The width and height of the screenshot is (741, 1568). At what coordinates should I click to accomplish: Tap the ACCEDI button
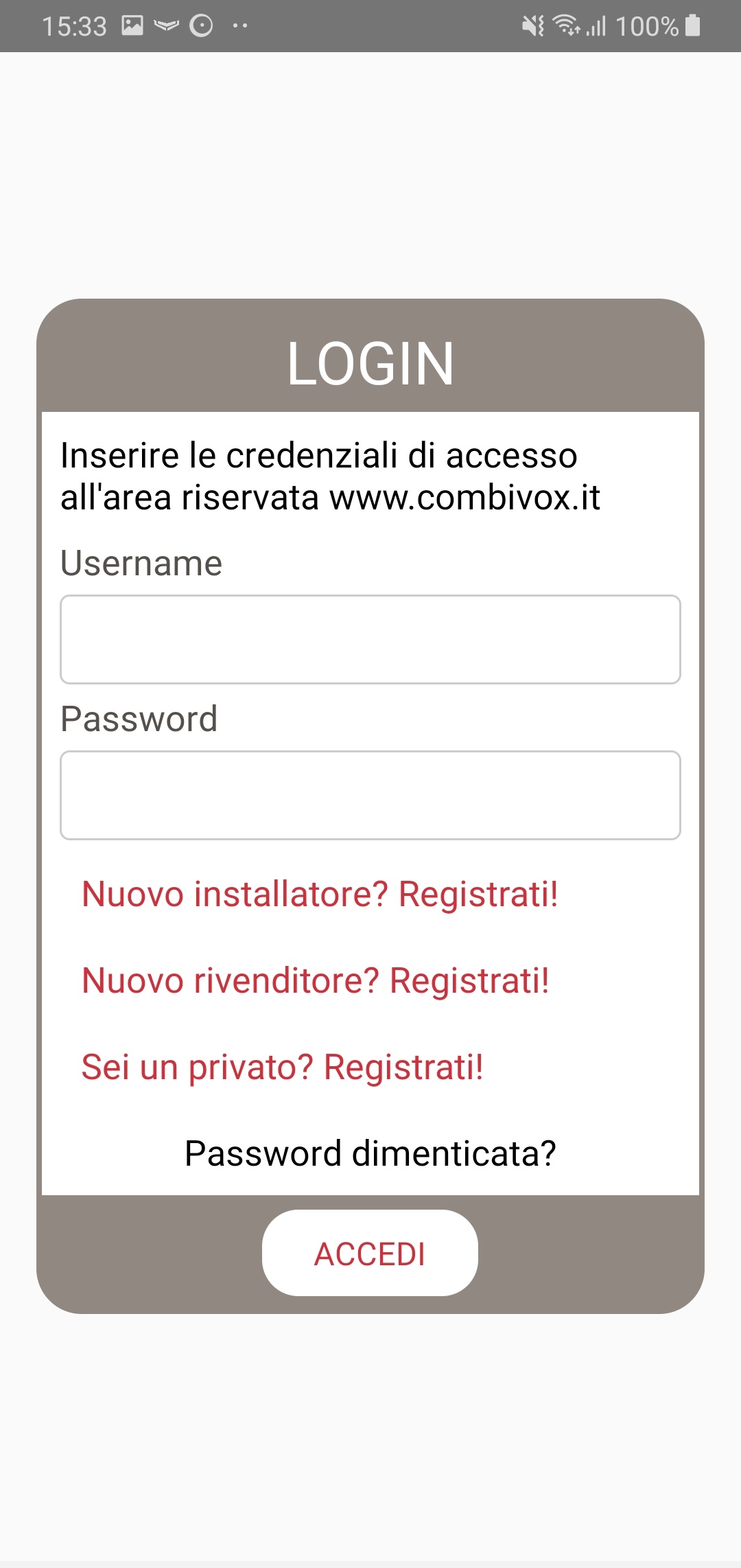370,1253
